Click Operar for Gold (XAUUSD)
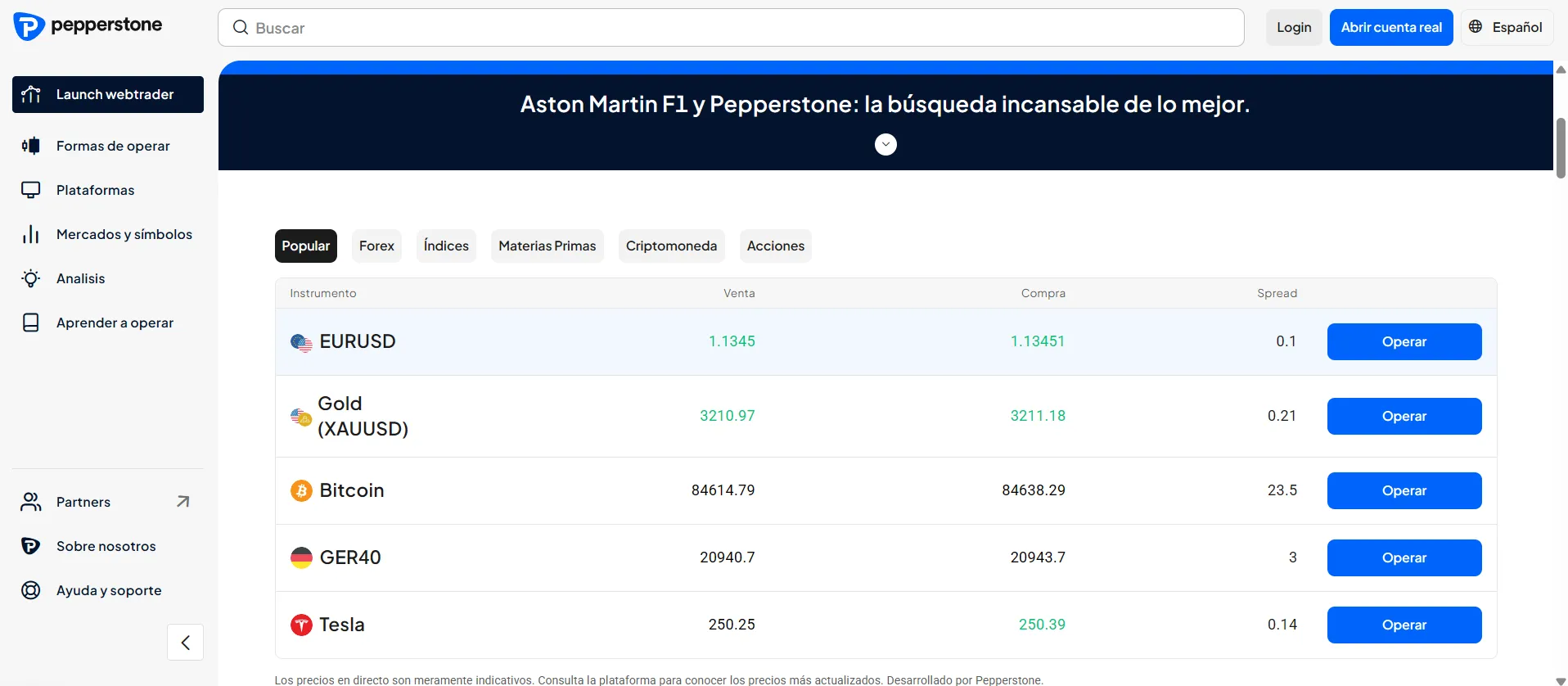The width and height of the screenshot is (1568, 686). pyautogui.click(x=1404, y=416)
